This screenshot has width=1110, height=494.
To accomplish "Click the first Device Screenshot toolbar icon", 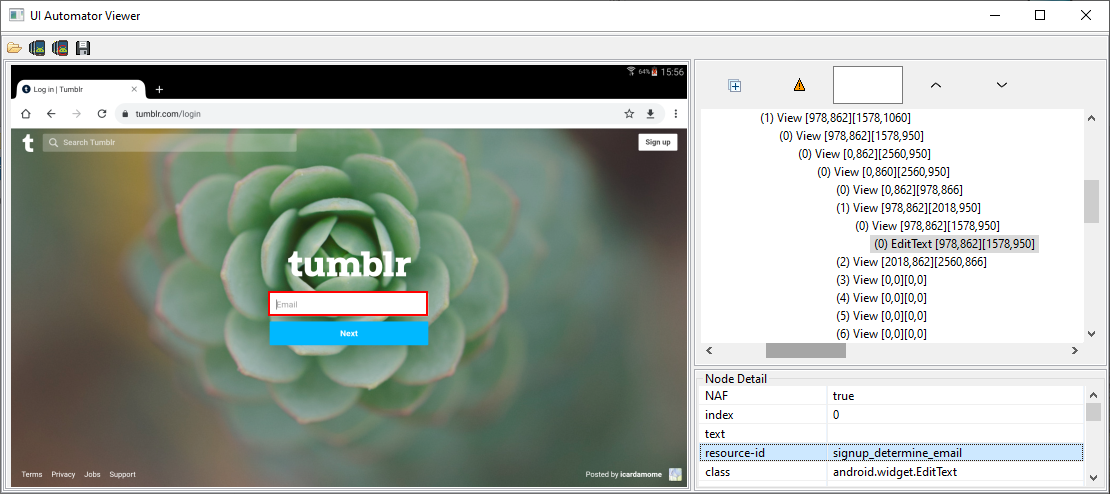I will coord(37,48).
